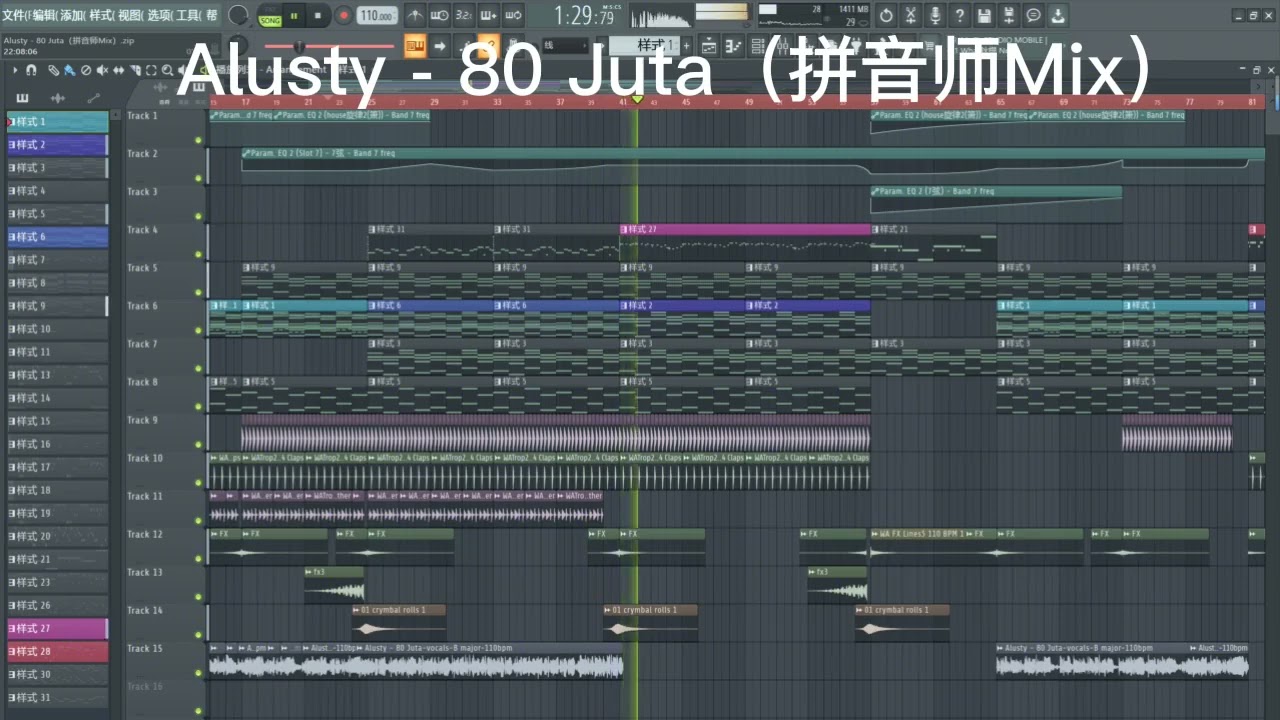The width and height of the screenshot is (1280, 720).
Task: Open the 视图 menu
Action: click(130, 15)
